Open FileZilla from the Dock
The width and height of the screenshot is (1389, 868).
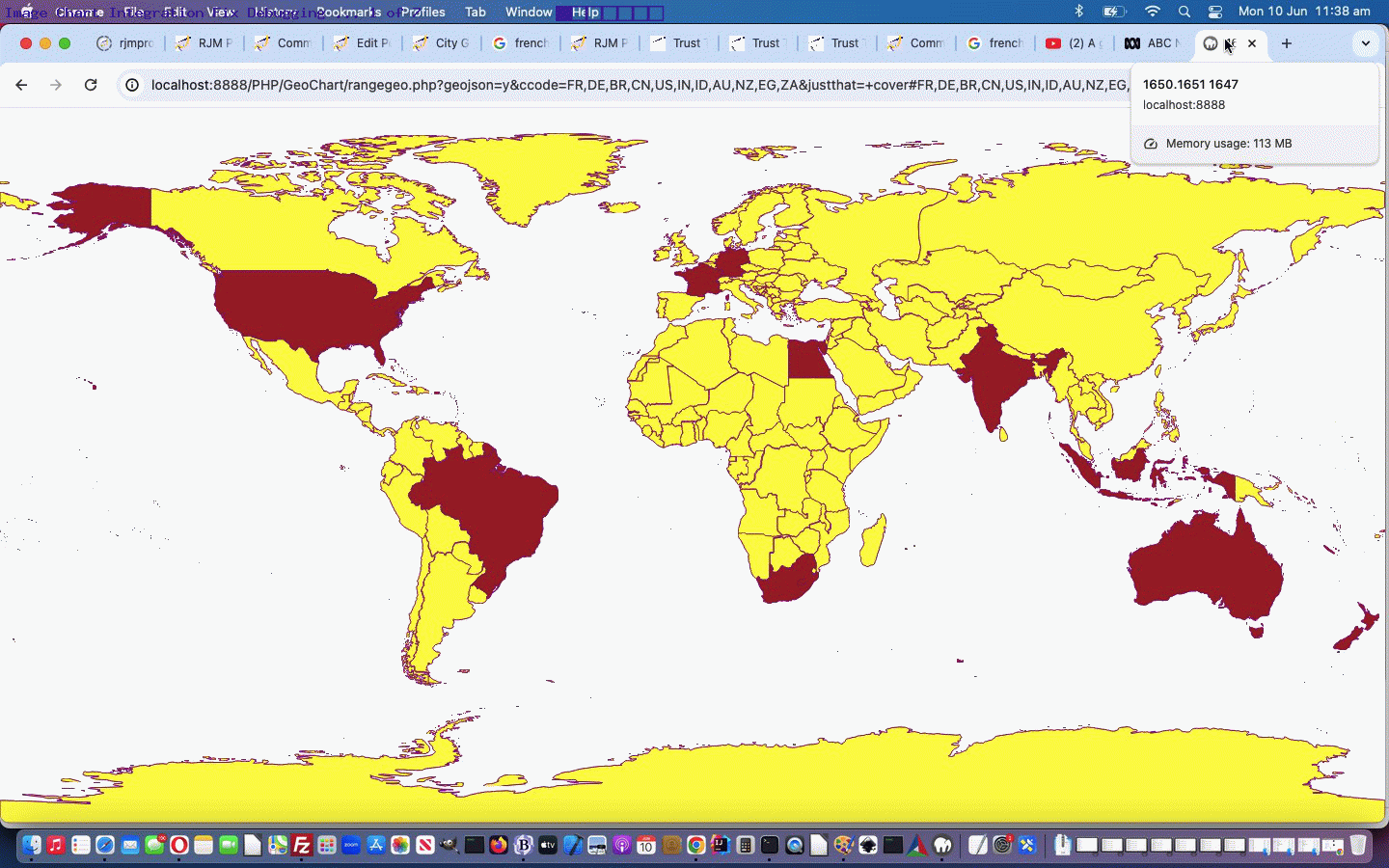click(302, 846)
